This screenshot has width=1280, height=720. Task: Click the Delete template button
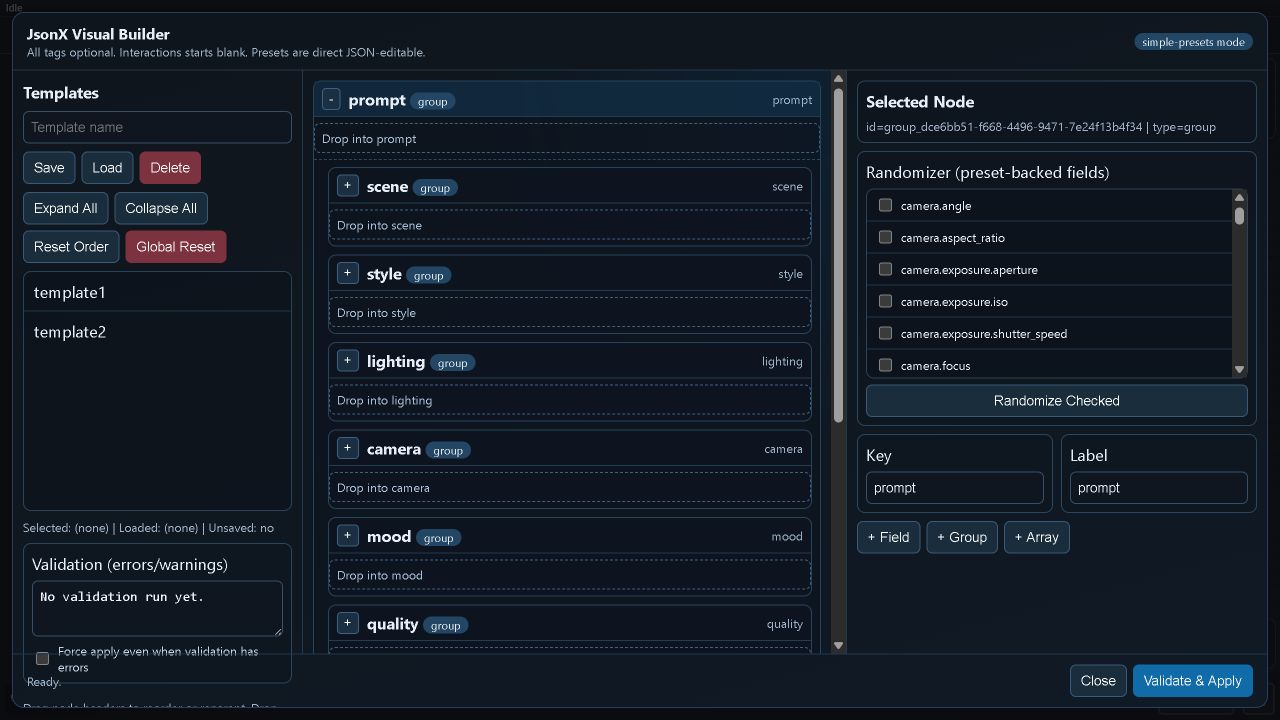click(x=170, y=168)
